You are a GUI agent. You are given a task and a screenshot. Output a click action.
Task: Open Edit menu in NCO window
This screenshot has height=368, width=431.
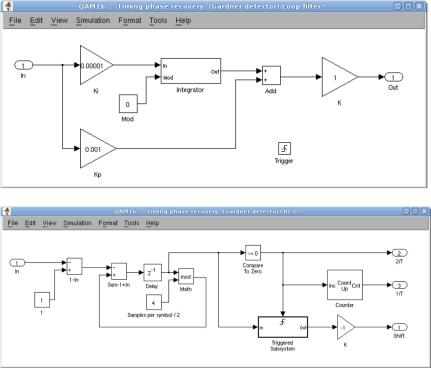(x=30, y=223)
